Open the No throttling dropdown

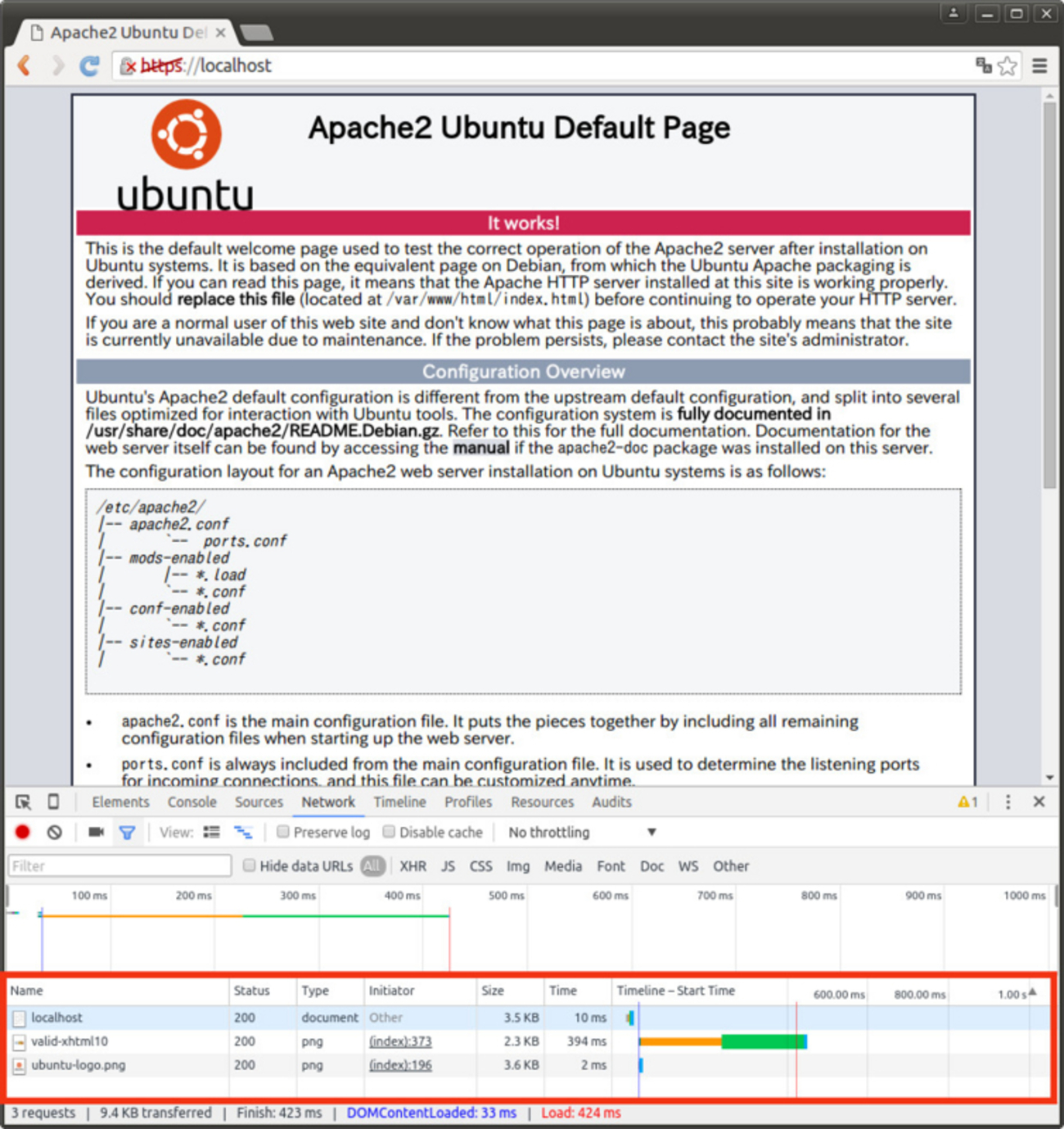[583, 832]
